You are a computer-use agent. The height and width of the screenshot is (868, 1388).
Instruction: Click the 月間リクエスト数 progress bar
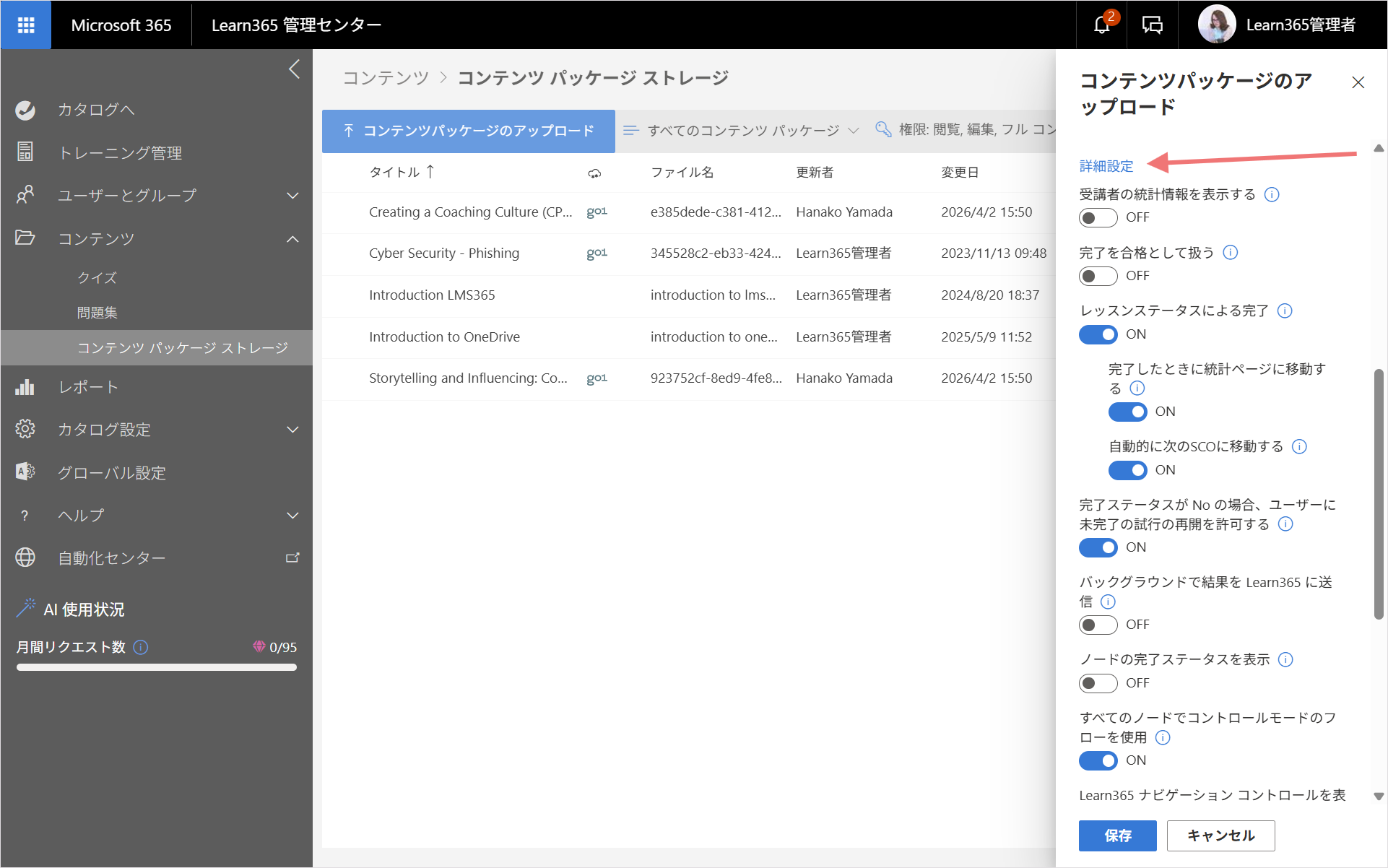click(157, 667)
